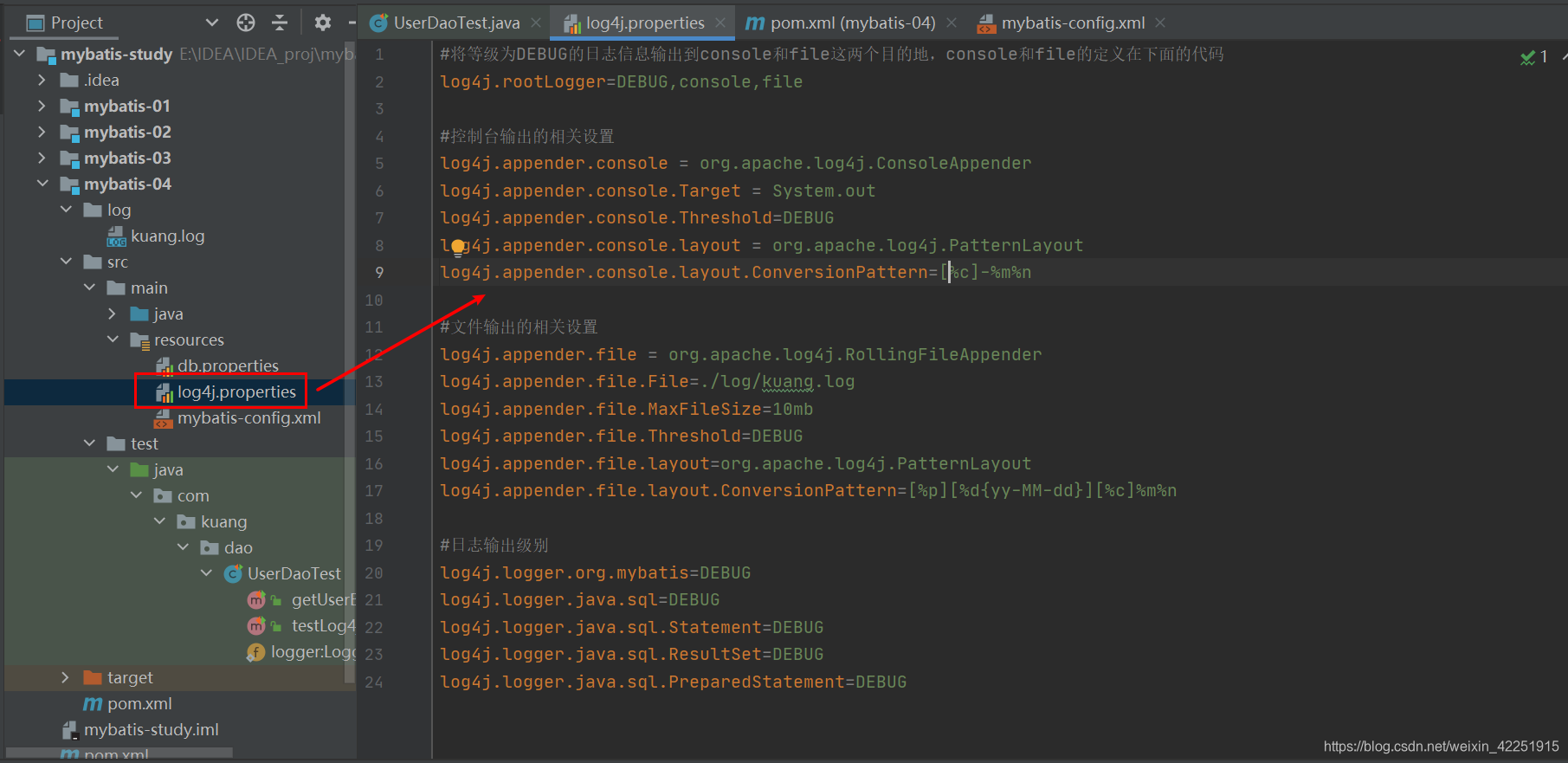Click the PreparedStatement=DEBUG line
The height and width of the screenshot is (763, 1568).
point(673,682)
